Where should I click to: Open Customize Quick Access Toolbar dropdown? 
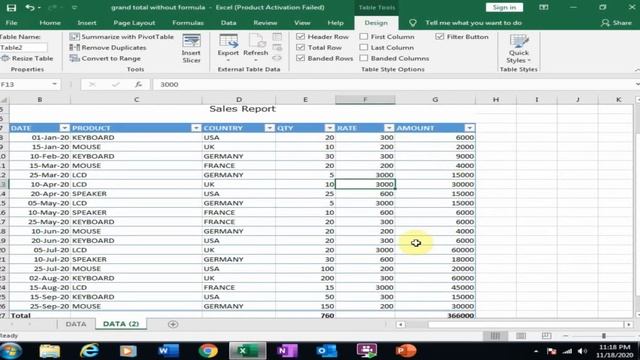pos(74,7)
